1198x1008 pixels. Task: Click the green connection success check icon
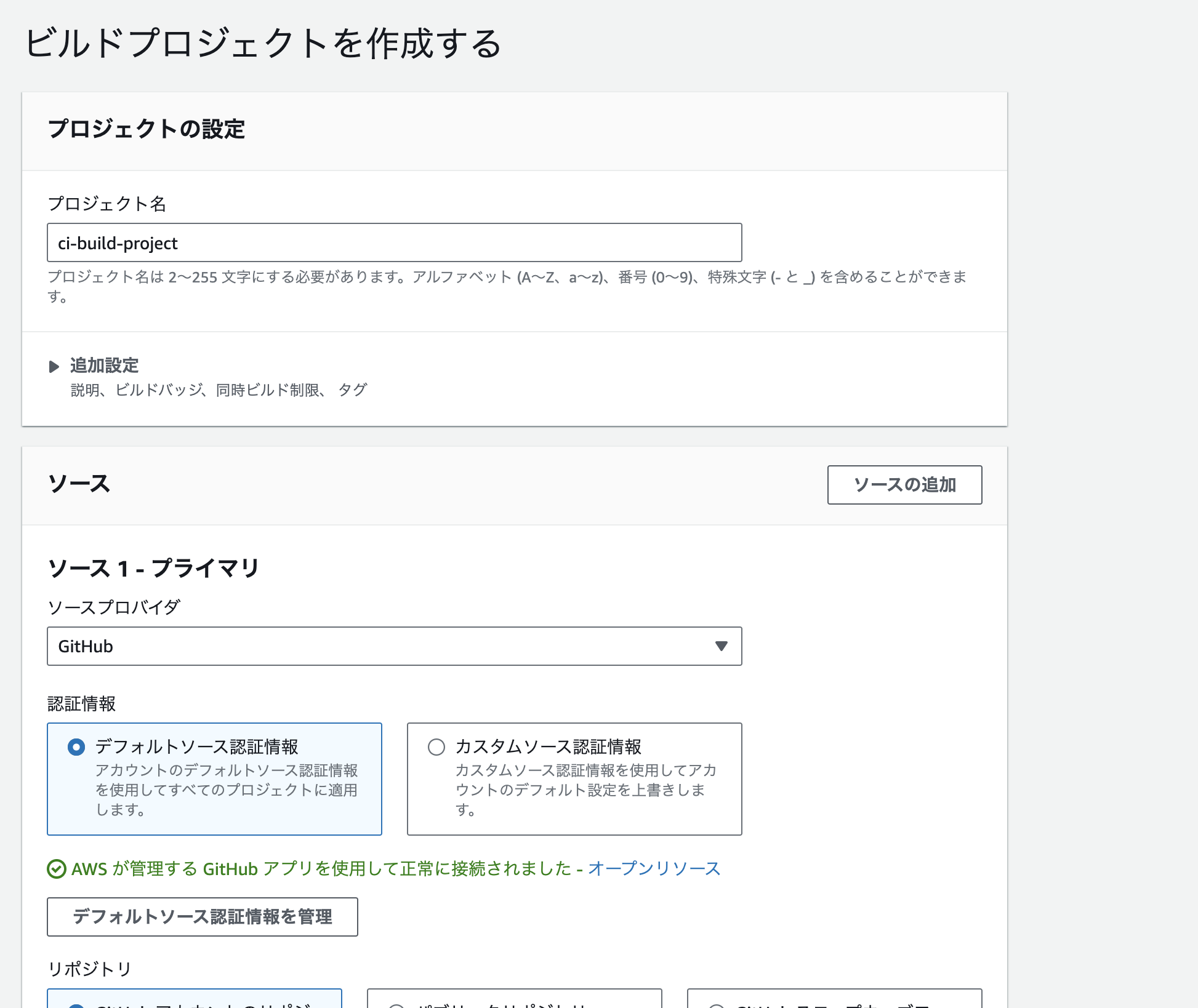56,869
